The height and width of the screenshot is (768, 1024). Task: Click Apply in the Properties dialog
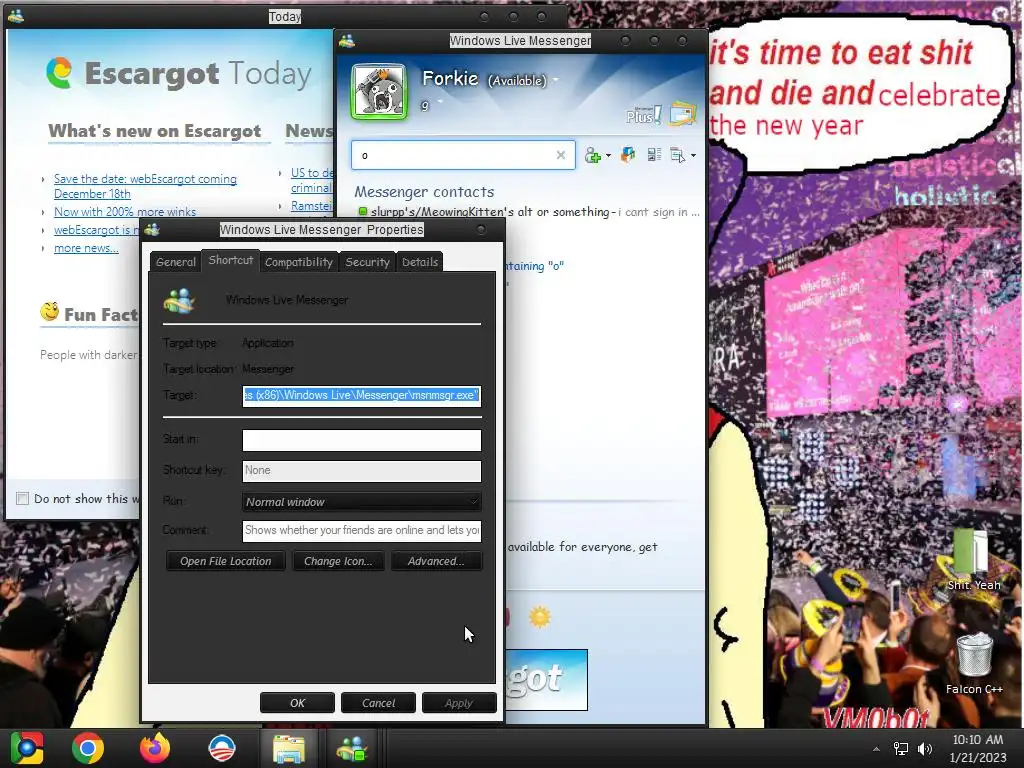(459, 703)
